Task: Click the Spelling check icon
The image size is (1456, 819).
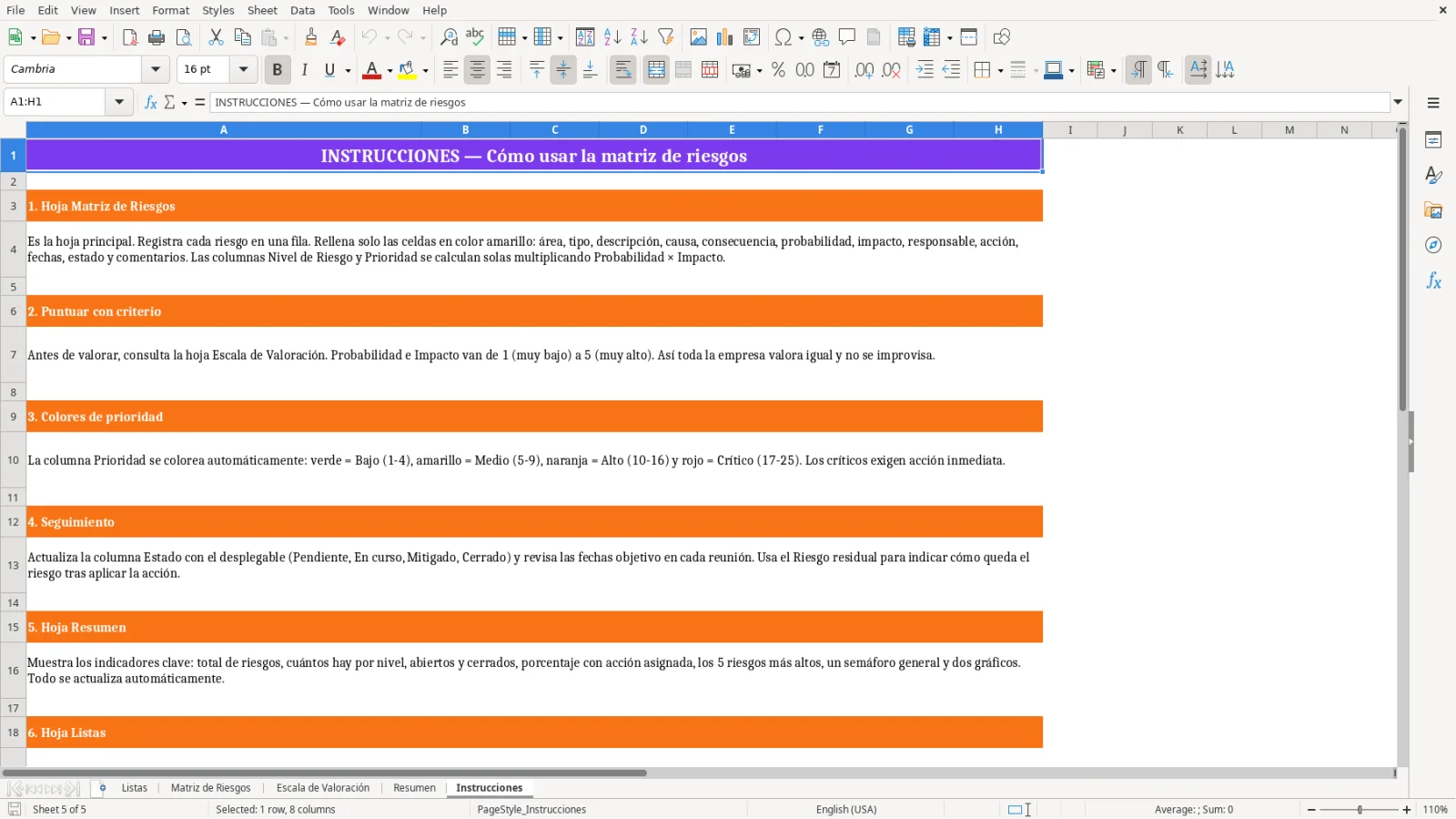Action: coord(475,37)
